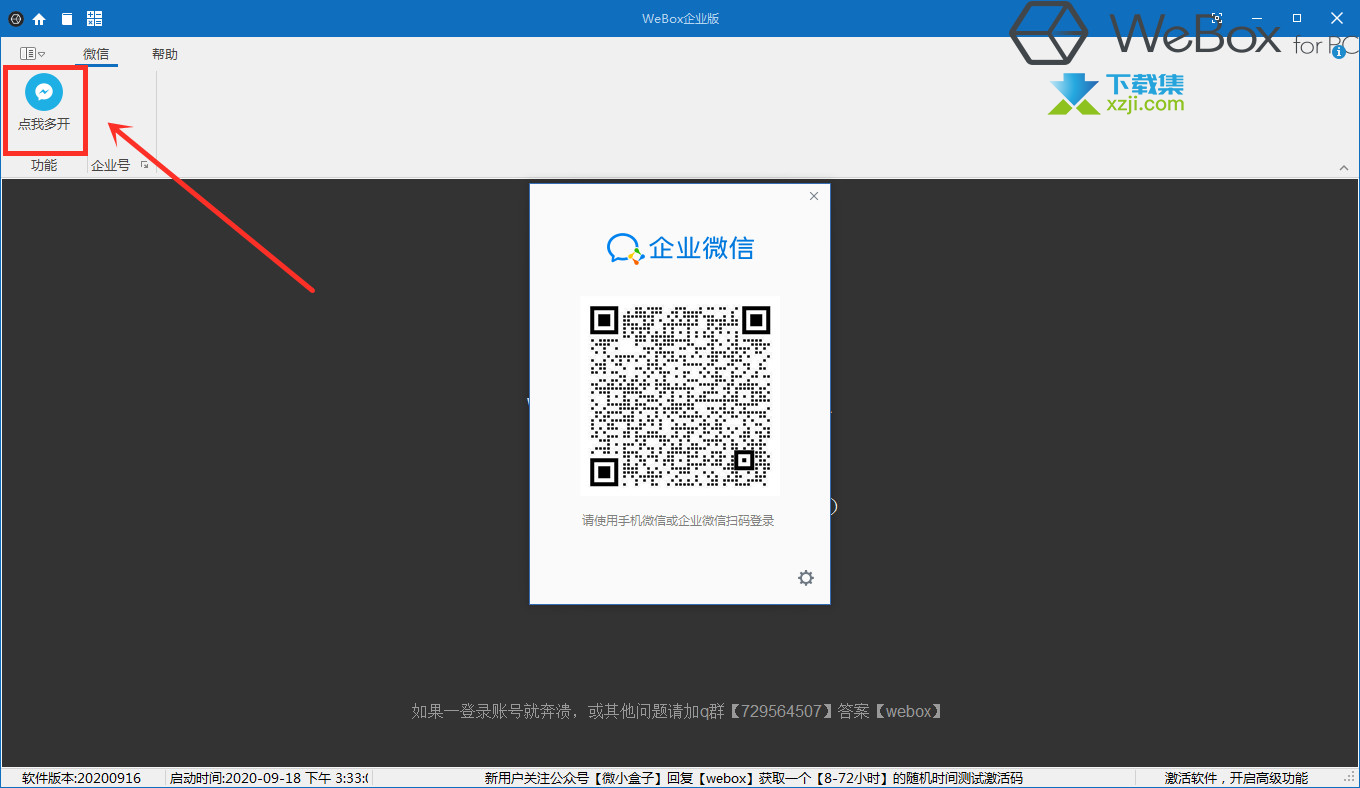Toggle the fullscreen focus icon in title bar

(x=1217, y=18)
